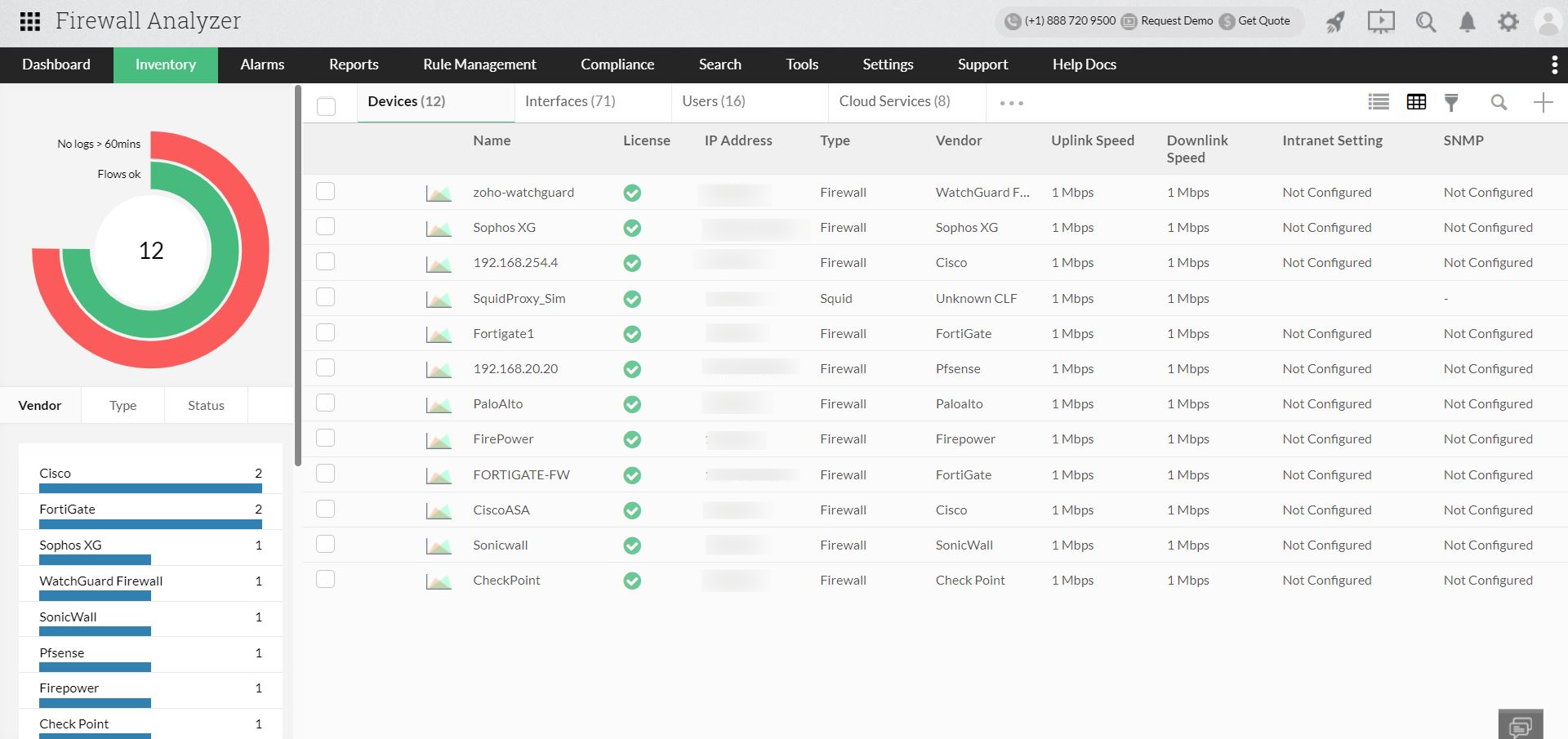Open the Rule Management menu
The image size is (1568, 739).
(479, 65)
